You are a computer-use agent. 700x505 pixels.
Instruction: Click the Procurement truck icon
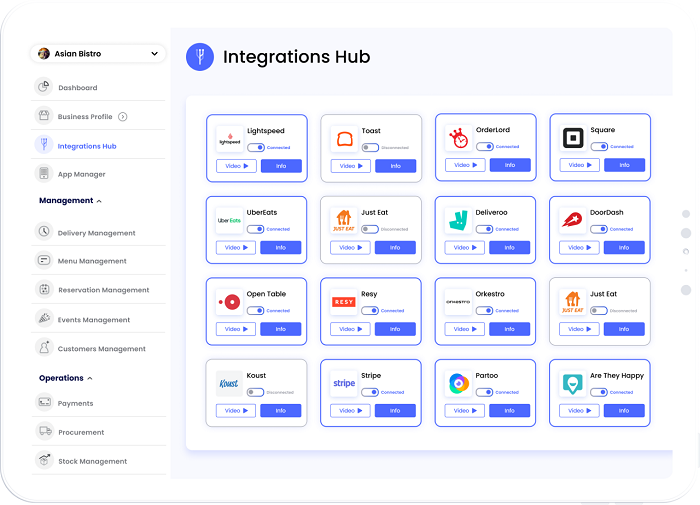pyautogui.click(x=44, y=432)
